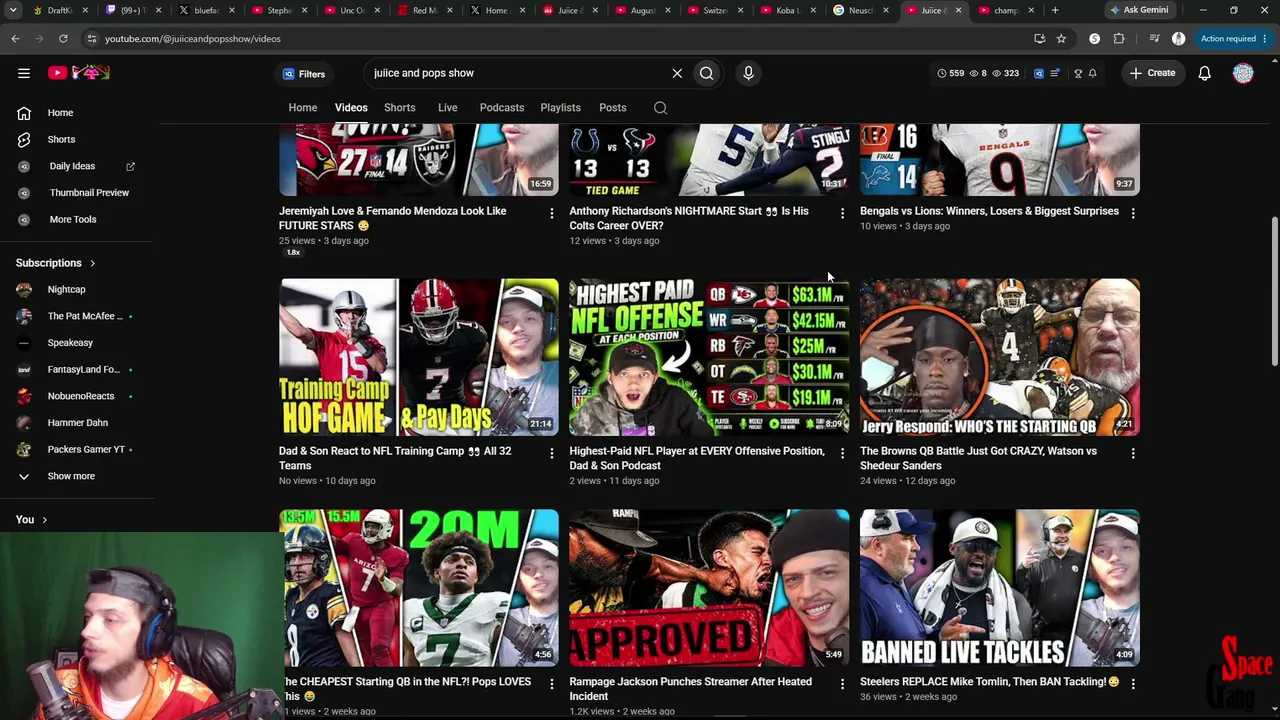Open the Filters button
The image size is (1280, 720).
[x=304, y=74]
